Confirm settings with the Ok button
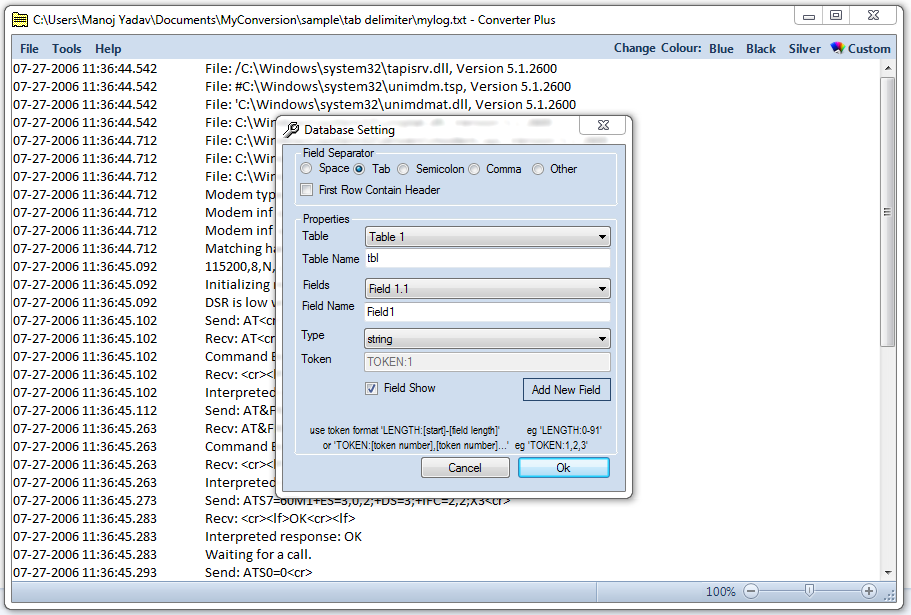 coord(563,468)
